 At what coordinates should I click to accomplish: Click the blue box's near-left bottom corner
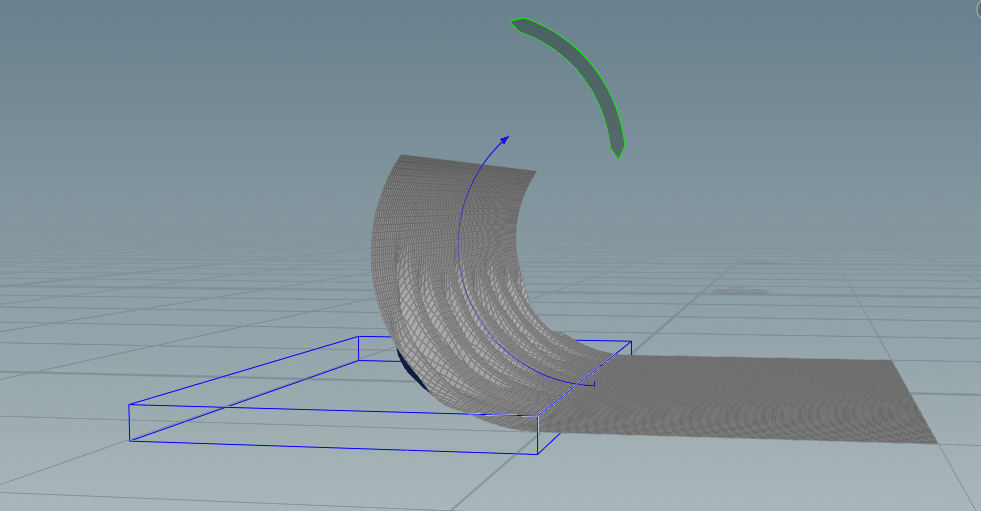coord(131,439)
